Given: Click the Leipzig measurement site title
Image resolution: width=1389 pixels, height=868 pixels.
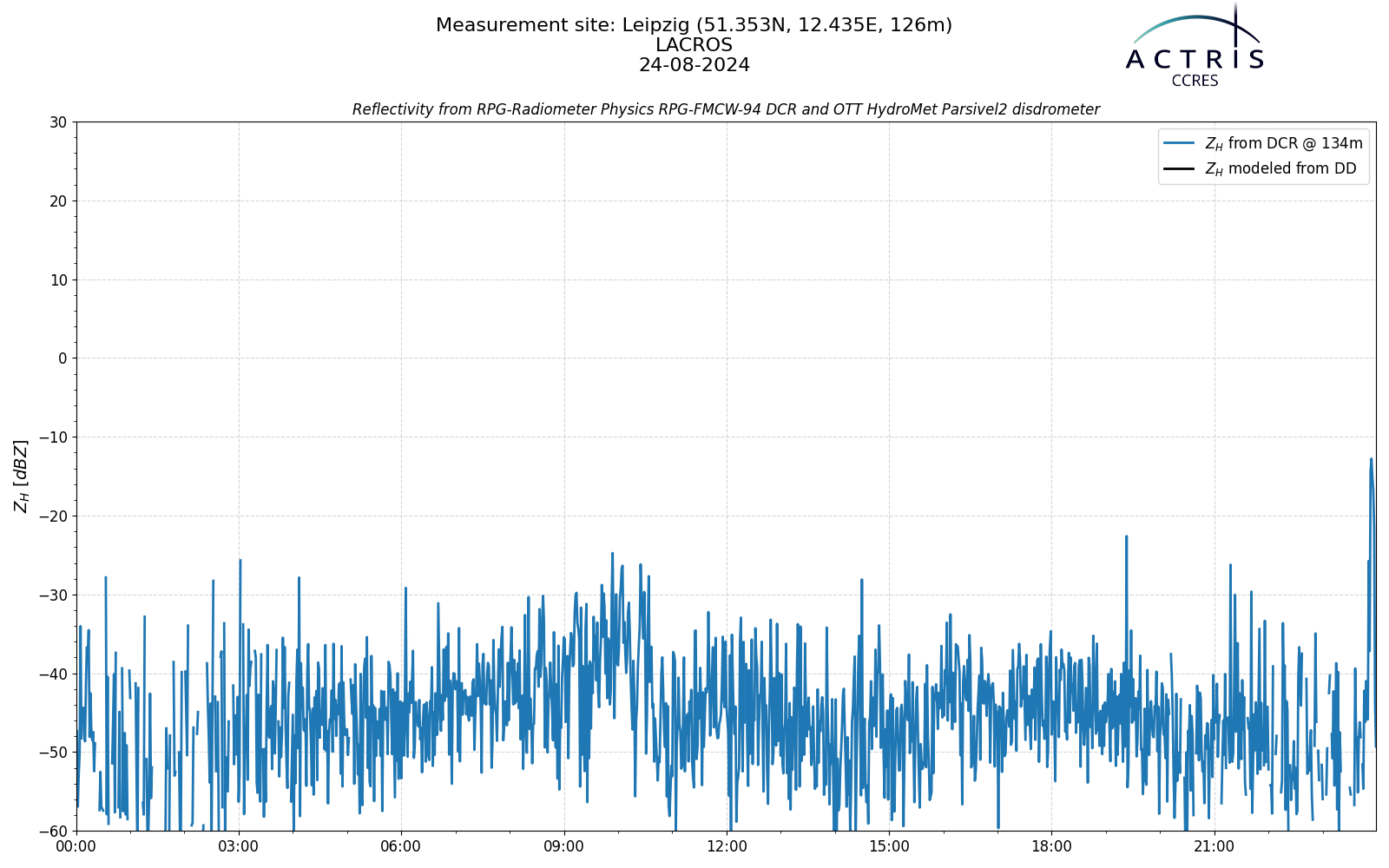Looking at the screenshot, I should 694,25.
